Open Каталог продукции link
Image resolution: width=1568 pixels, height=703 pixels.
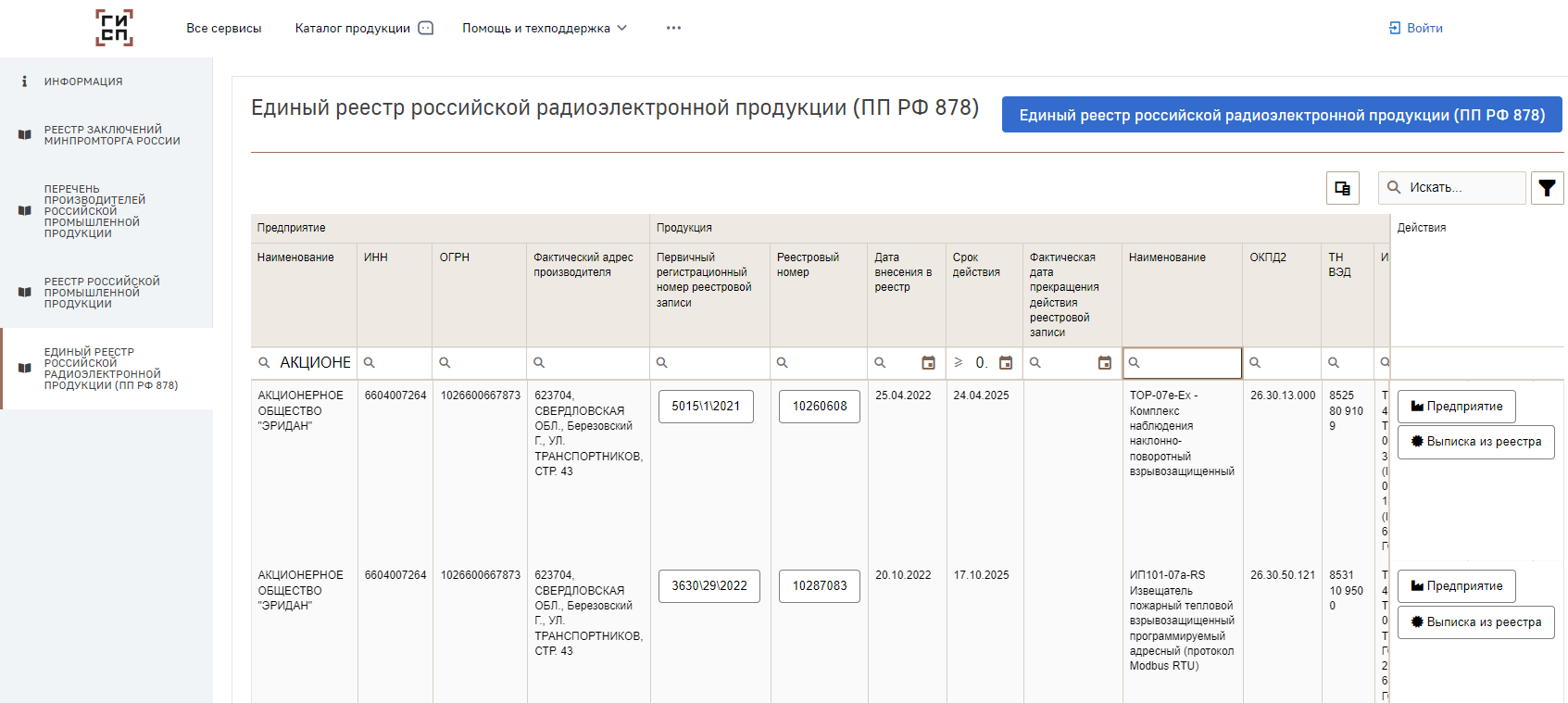coord(352,29)
